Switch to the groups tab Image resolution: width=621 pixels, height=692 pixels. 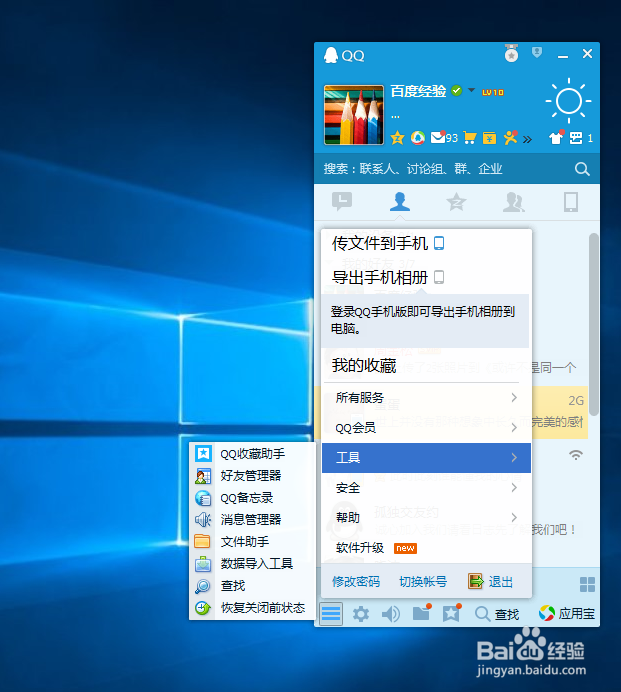pyautogui.click(x=514, y=202)
